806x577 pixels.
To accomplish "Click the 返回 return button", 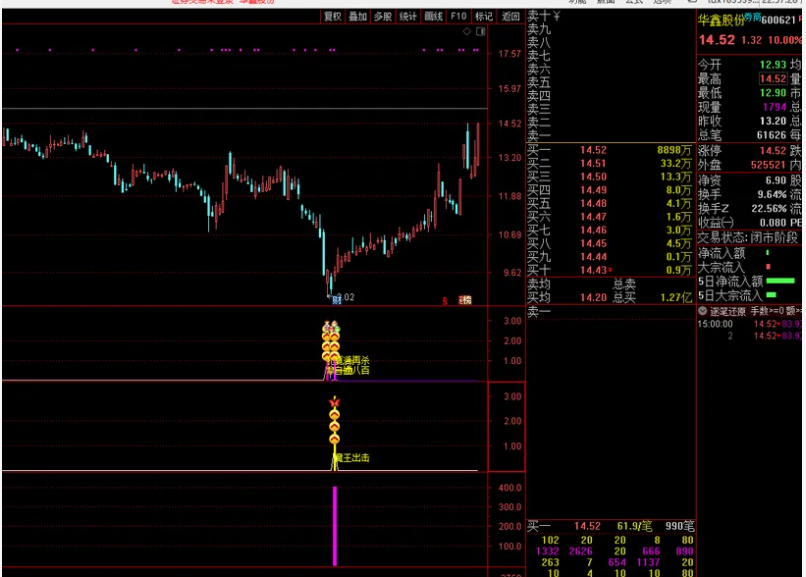I will point(510,16).
